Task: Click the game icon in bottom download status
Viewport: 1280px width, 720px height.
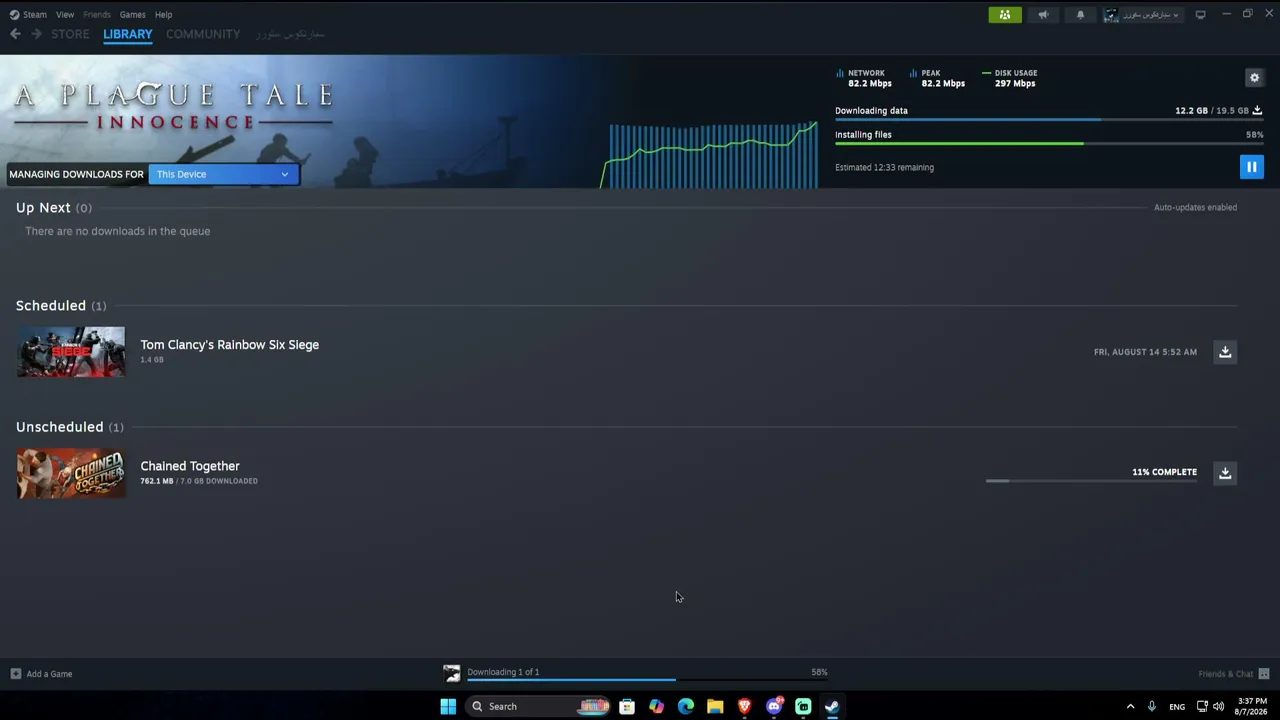Action: point(452,674)
